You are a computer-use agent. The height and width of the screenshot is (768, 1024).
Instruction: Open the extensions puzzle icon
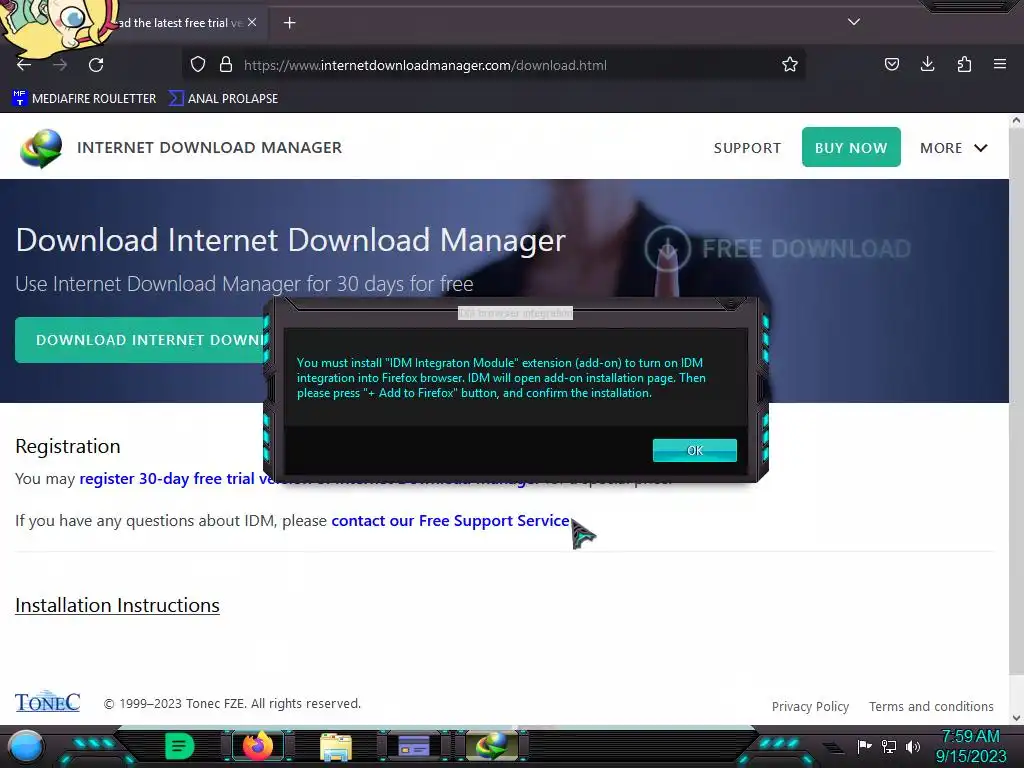click(x=964, y=64)
